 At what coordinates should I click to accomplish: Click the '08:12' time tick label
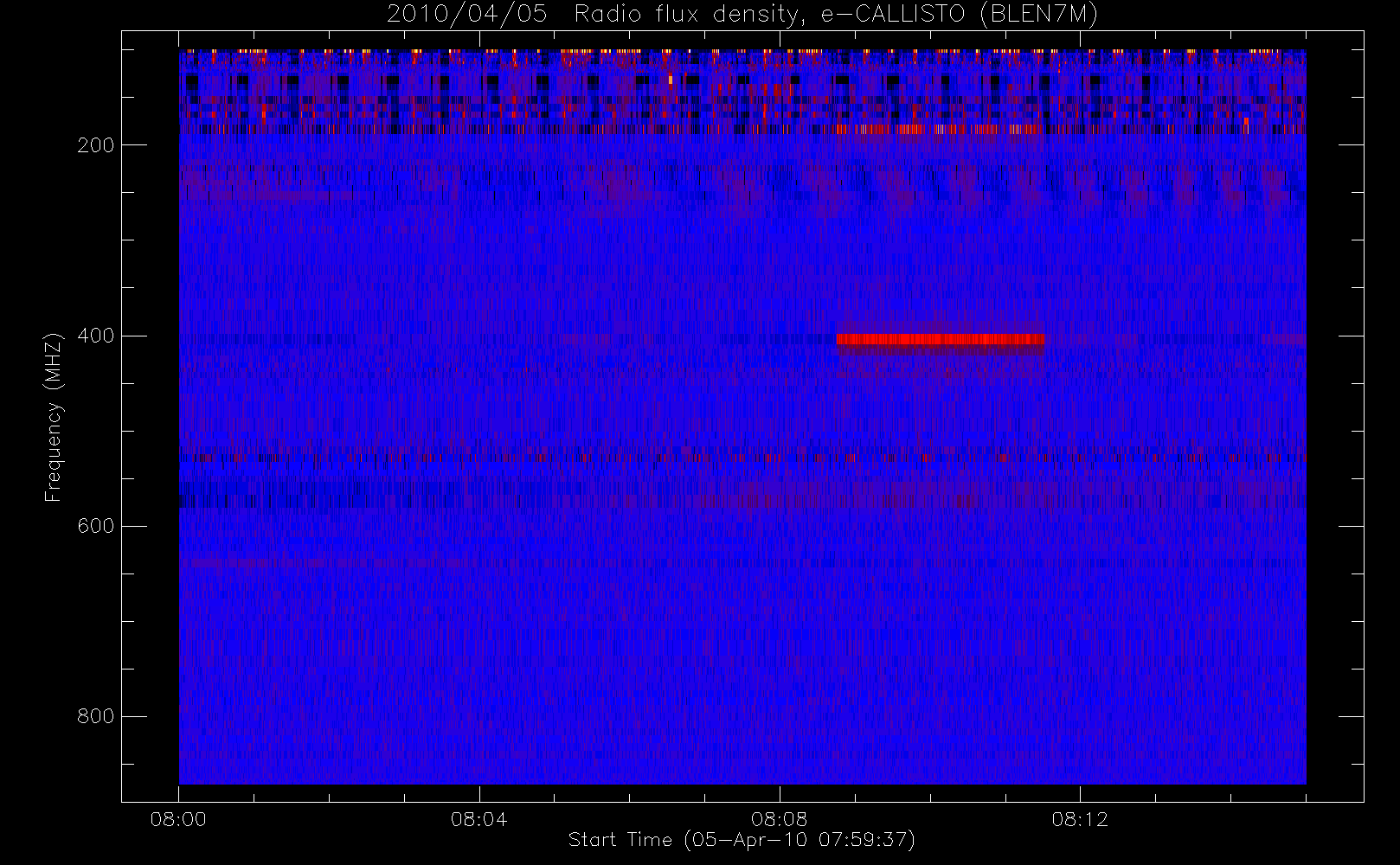(1080, 819)
